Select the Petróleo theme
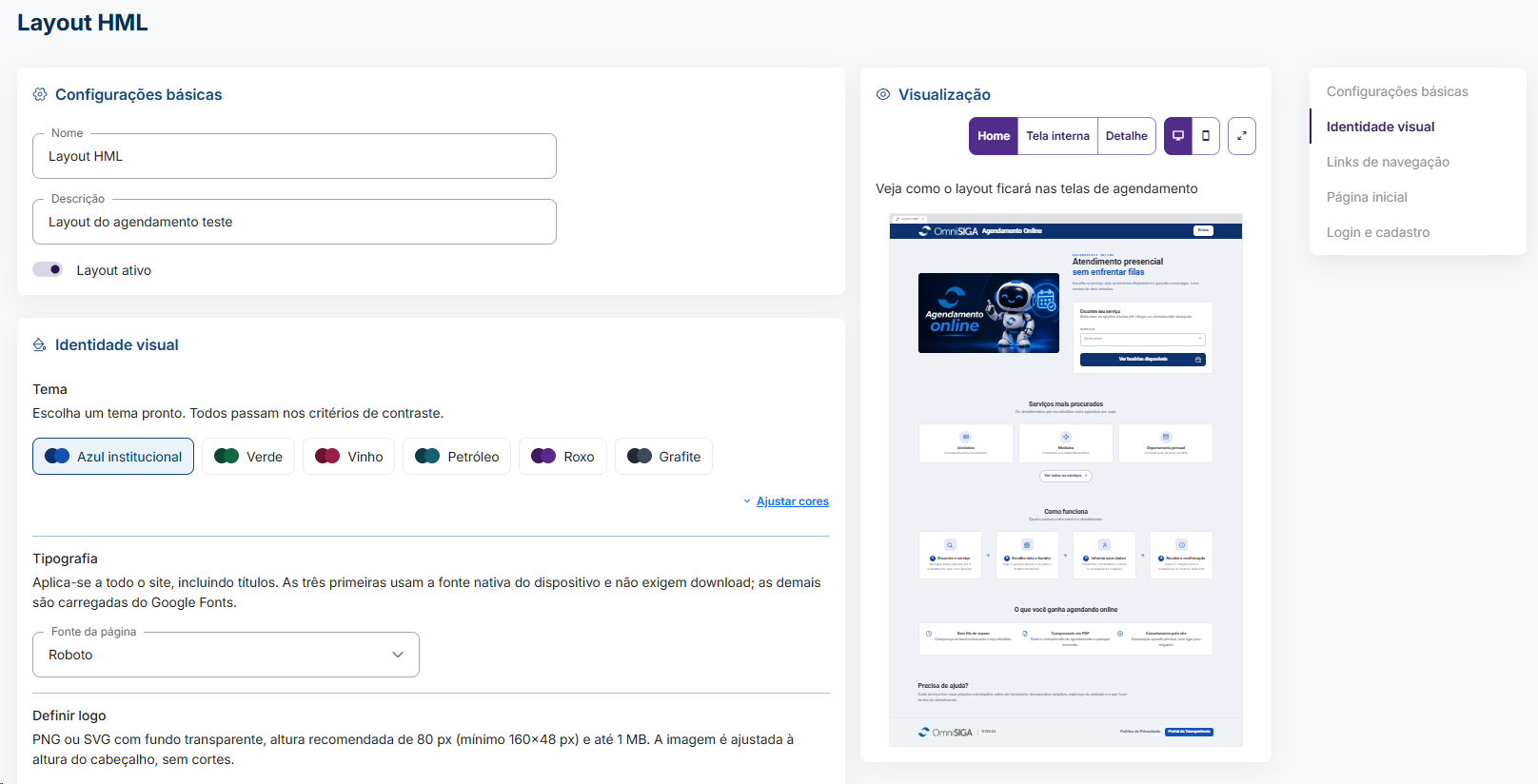This screenshot has height=784, width=1538. pyautogui.click(x=457, y=457)
